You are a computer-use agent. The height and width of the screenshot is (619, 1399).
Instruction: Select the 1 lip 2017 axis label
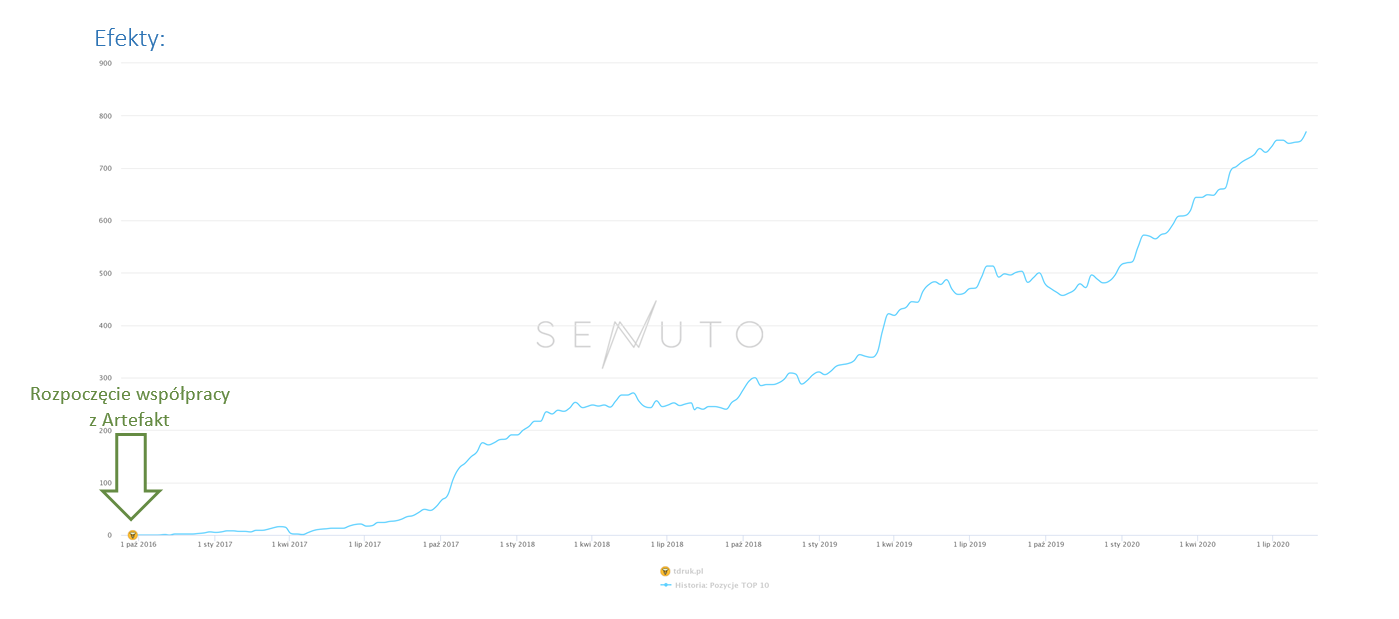365,545
